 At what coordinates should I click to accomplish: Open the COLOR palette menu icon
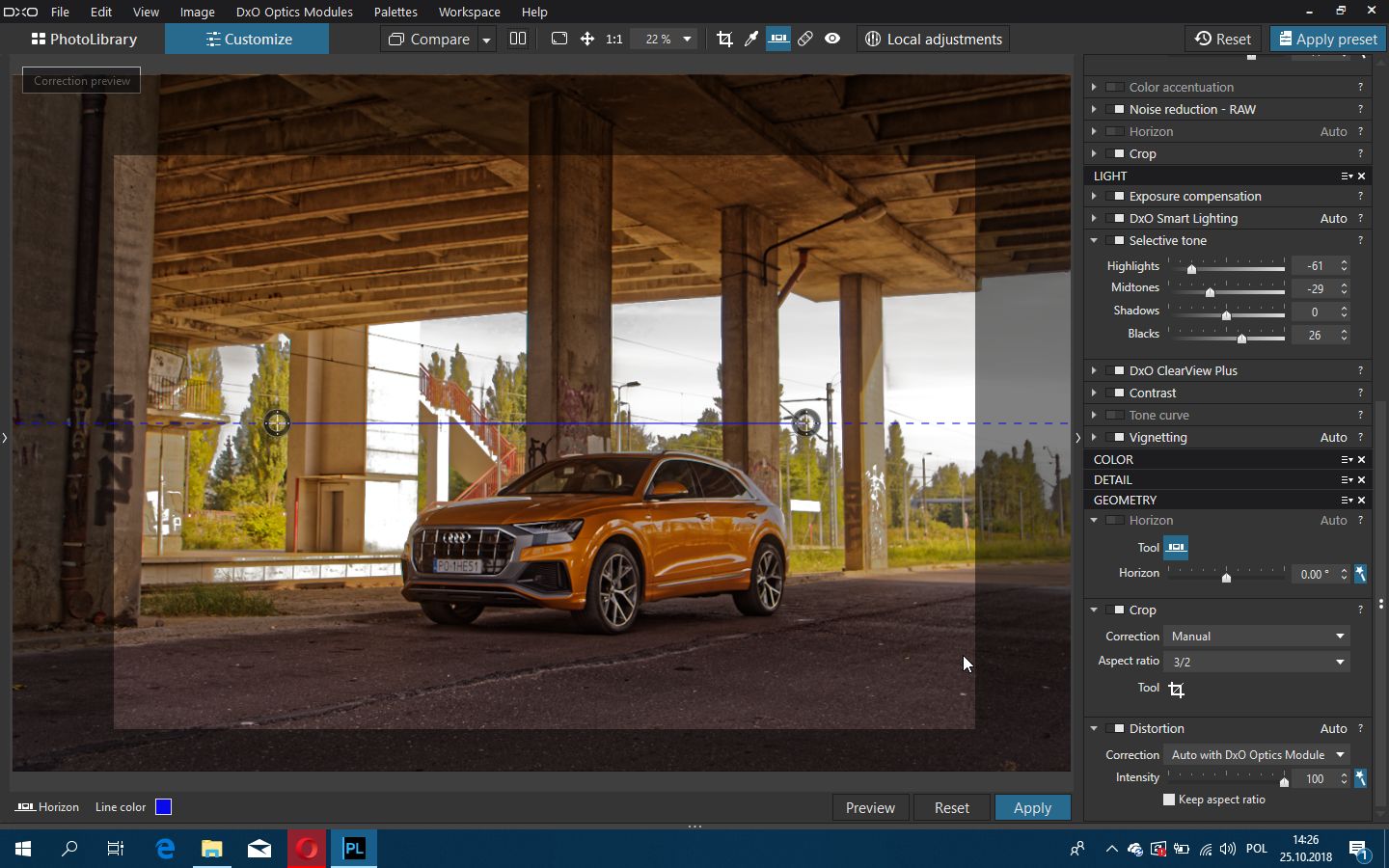coord(1347,459)
